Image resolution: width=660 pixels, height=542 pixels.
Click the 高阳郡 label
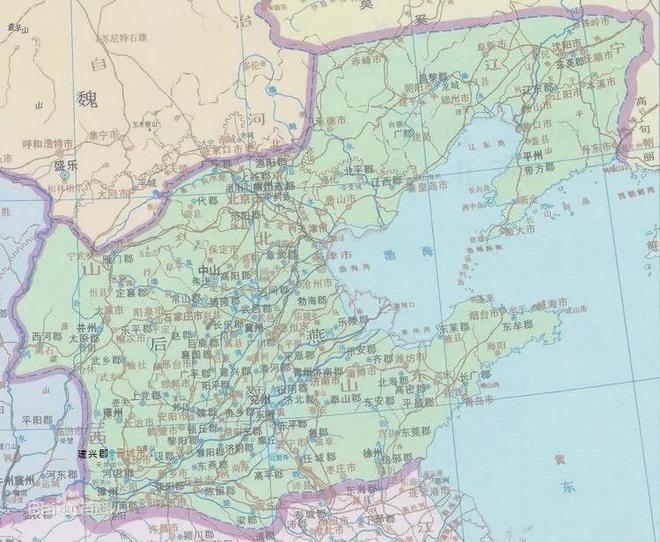point(236,276)
